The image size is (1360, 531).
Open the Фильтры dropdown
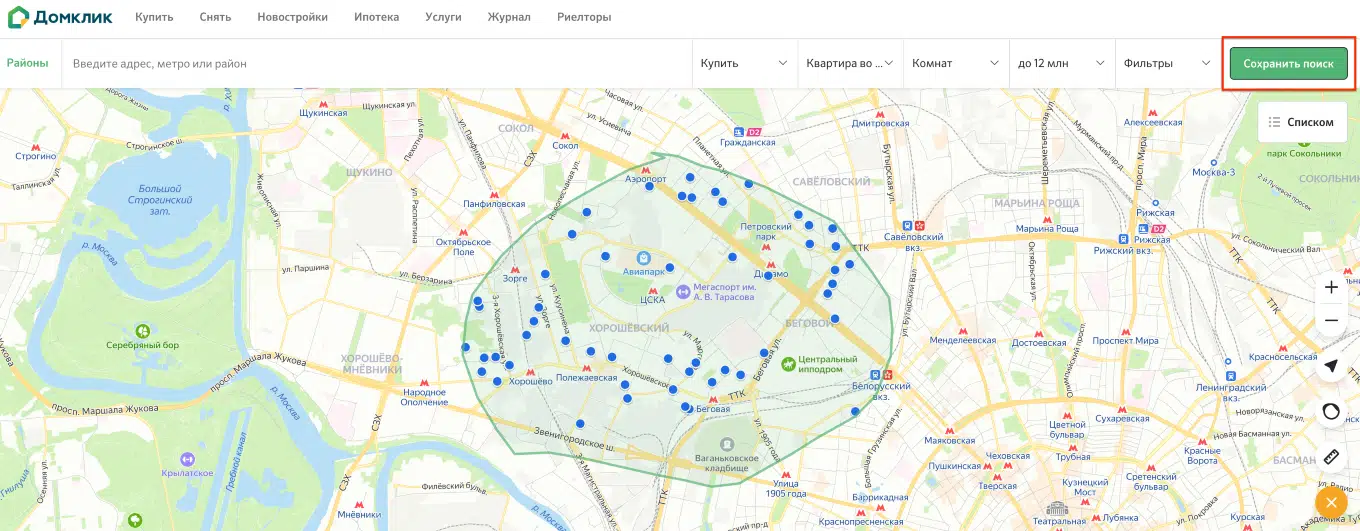(x=1167, y=63)
